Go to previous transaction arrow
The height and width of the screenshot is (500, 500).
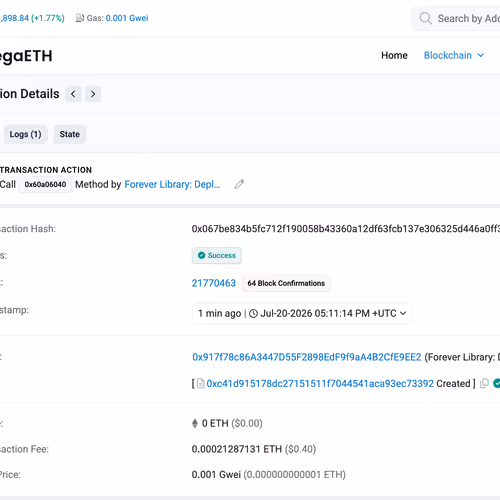tap(73, 94)
